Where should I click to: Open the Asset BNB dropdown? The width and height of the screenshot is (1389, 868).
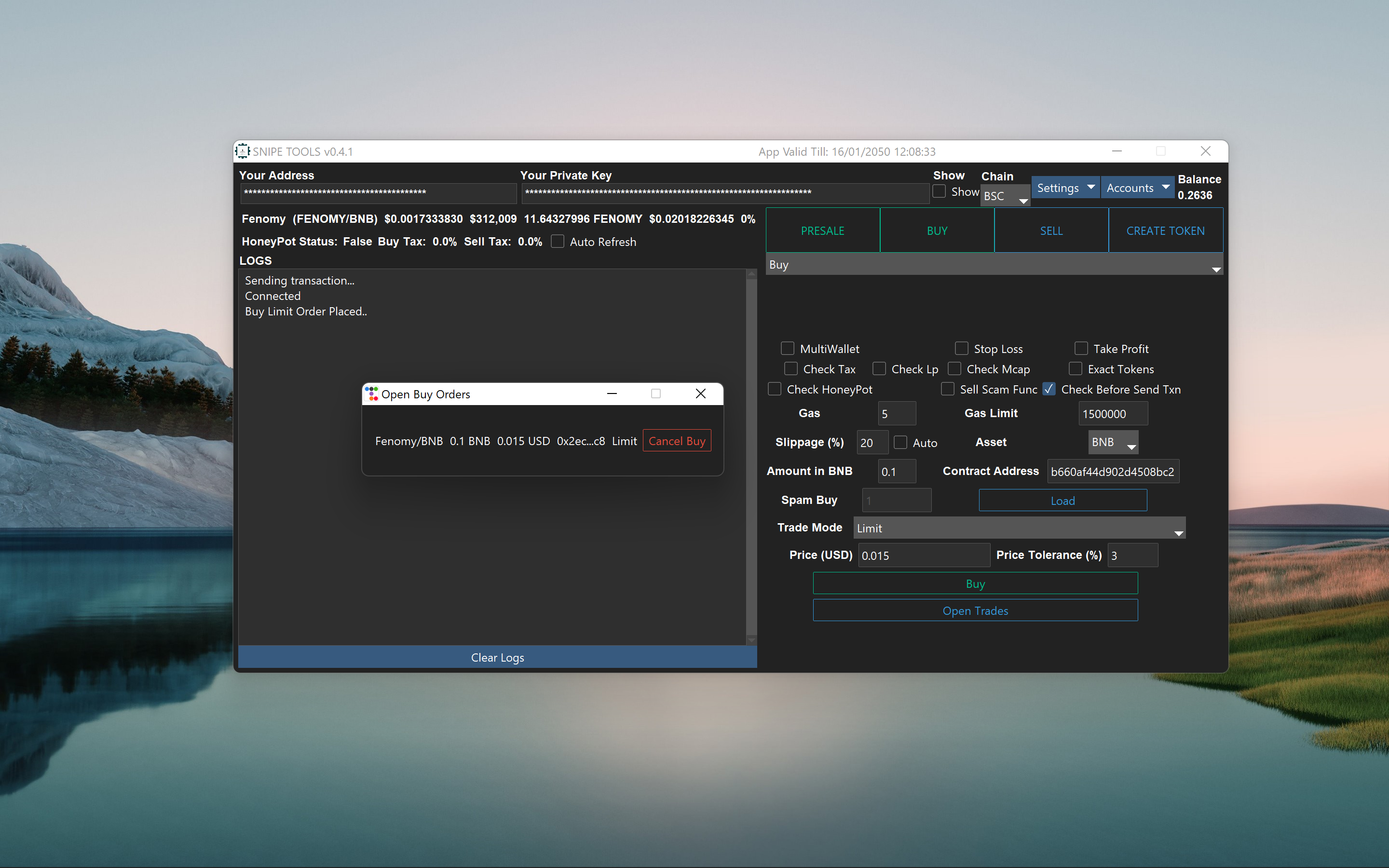[1113, 443]
